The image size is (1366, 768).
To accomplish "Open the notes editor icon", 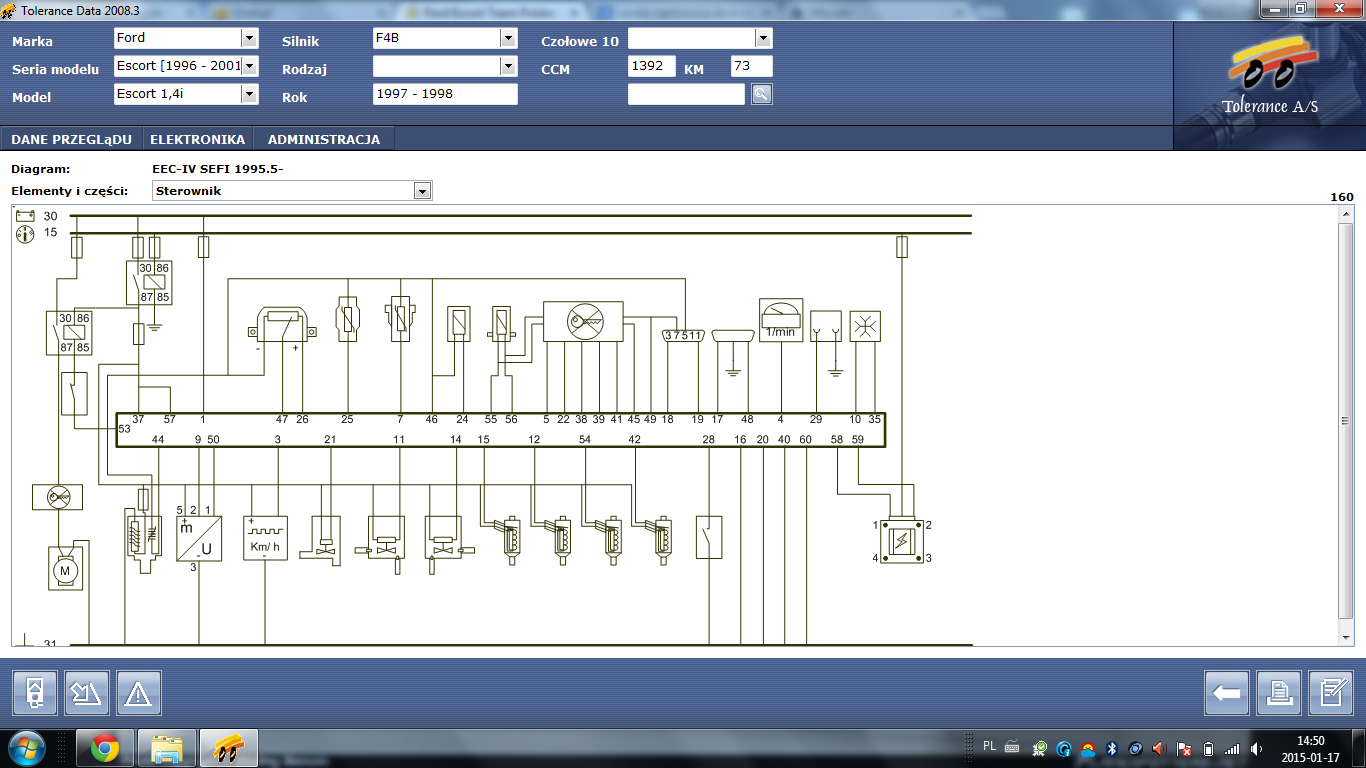I will click(x=1330, y=692).
